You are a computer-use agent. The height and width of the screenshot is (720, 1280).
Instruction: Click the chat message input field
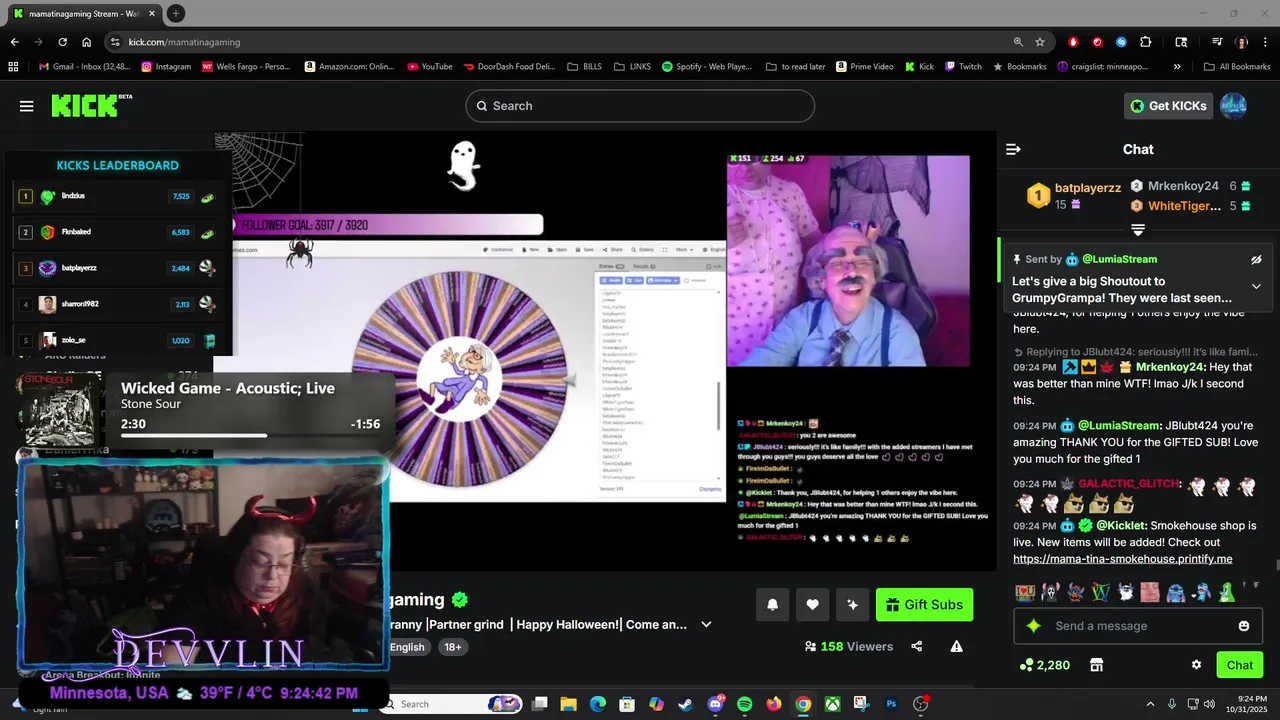pyautogui.click(x=1136, y=626)
